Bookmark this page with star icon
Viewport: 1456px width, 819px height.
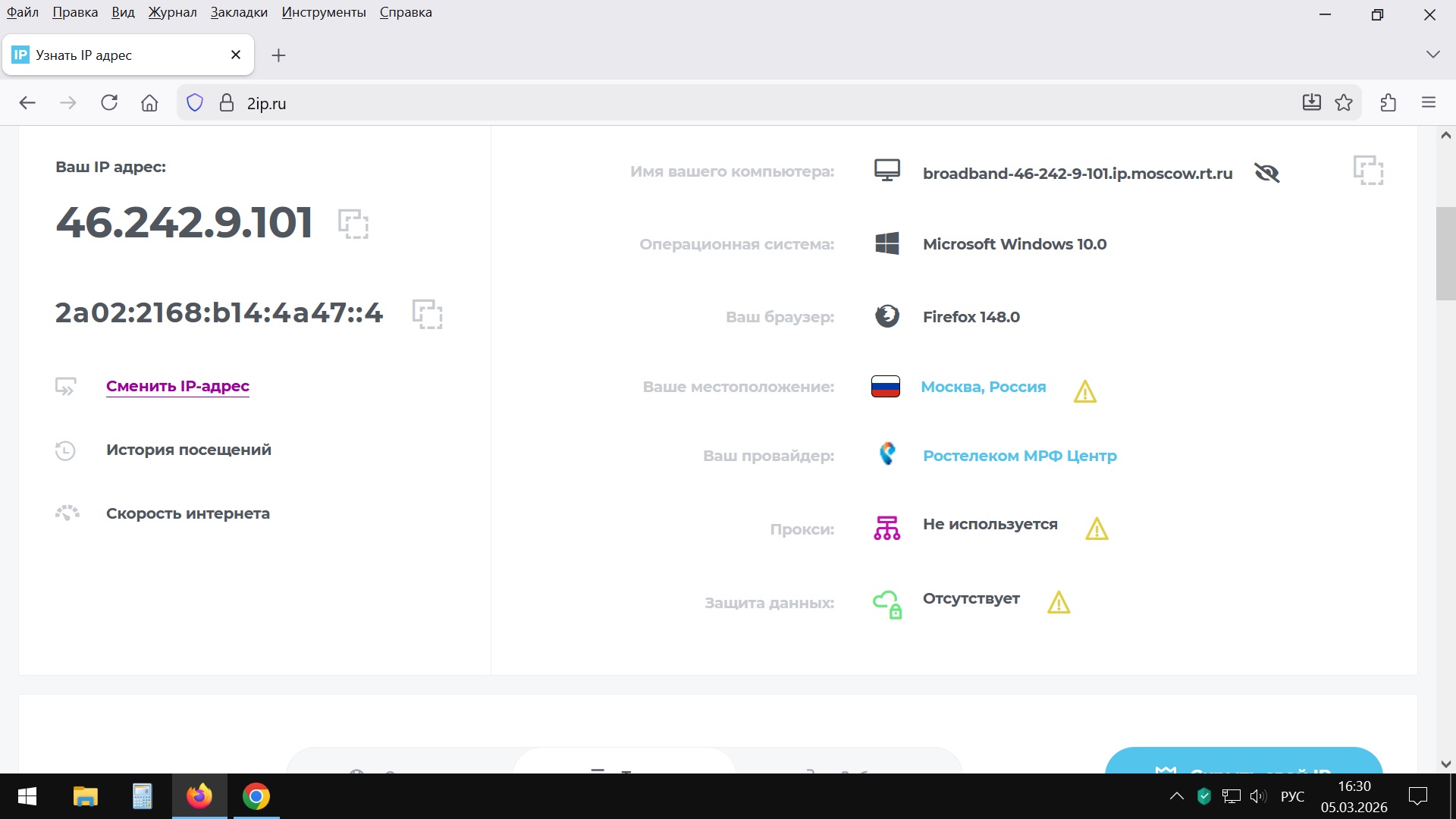point(1344,103)
